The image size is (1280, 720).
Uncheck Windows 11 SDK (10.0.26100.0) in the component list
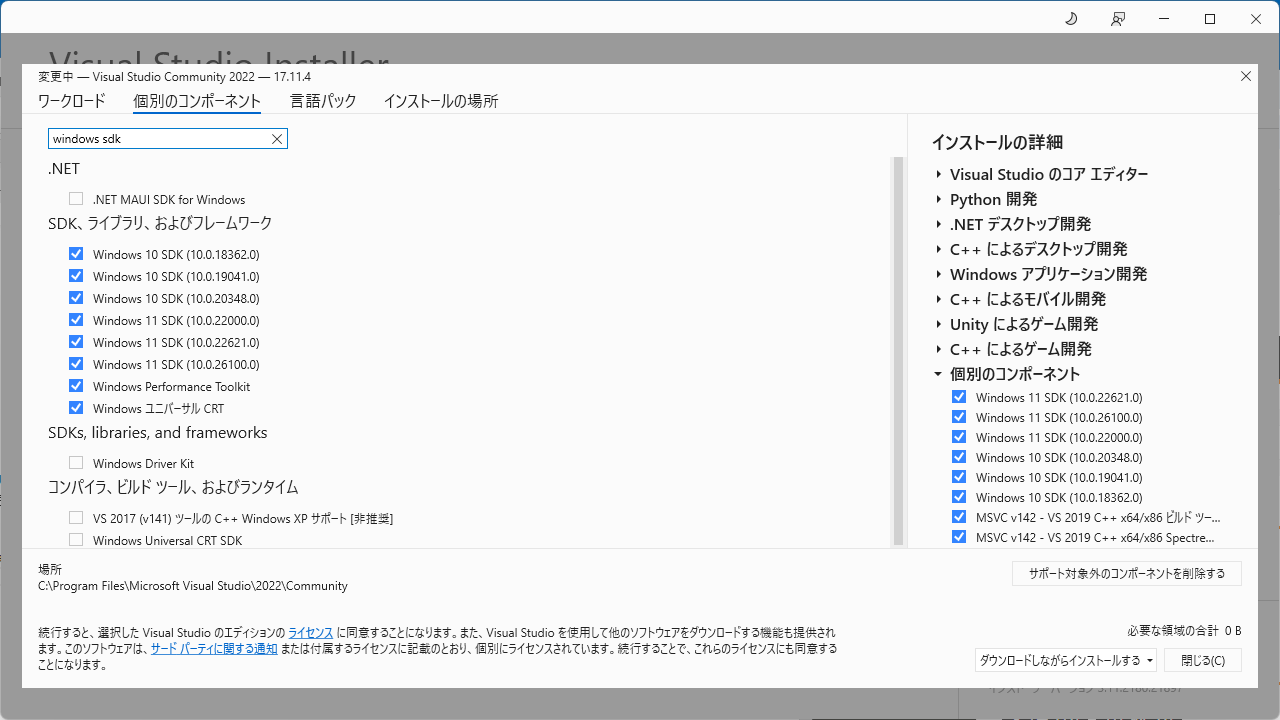pyautogui.click(x=76, y=364)
